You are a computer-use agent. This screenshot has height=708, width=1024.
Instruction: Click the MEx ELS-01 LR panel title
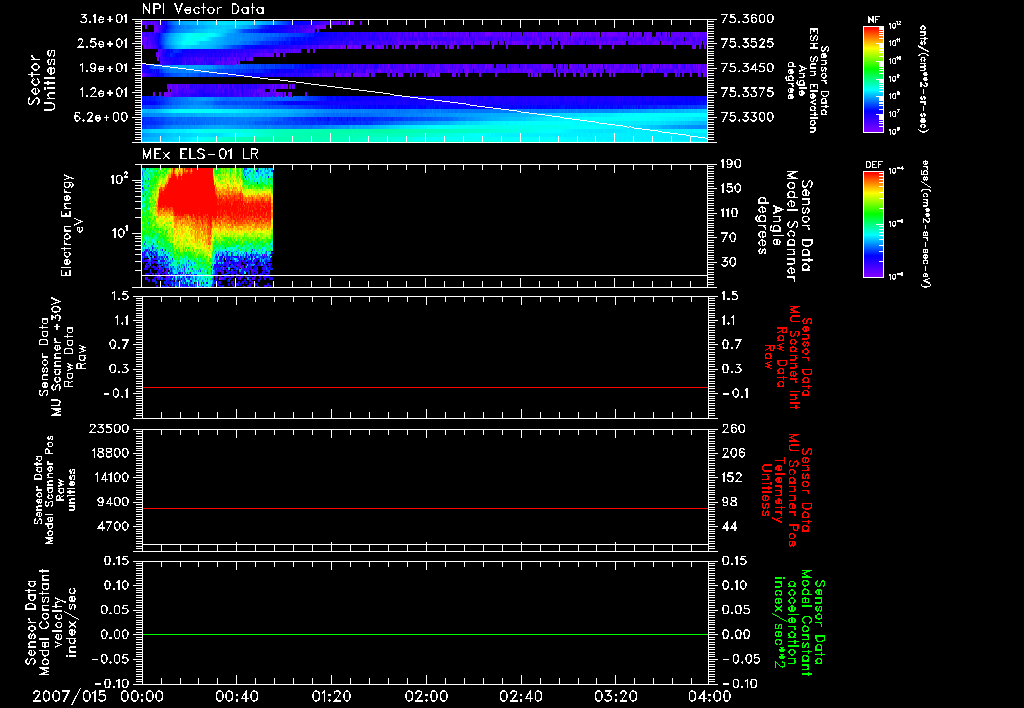200,154
